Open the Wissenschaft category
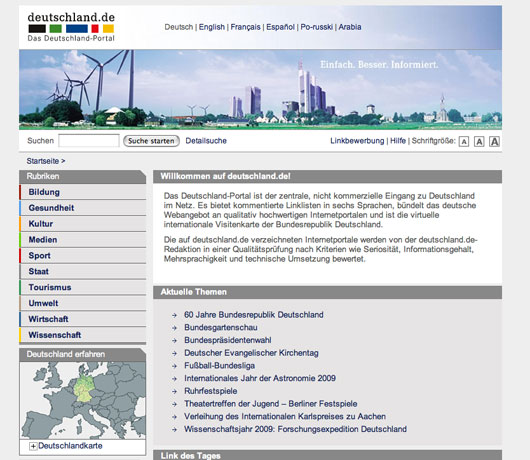The height and width of the screenshot is (460, 530). pos(83,335)
